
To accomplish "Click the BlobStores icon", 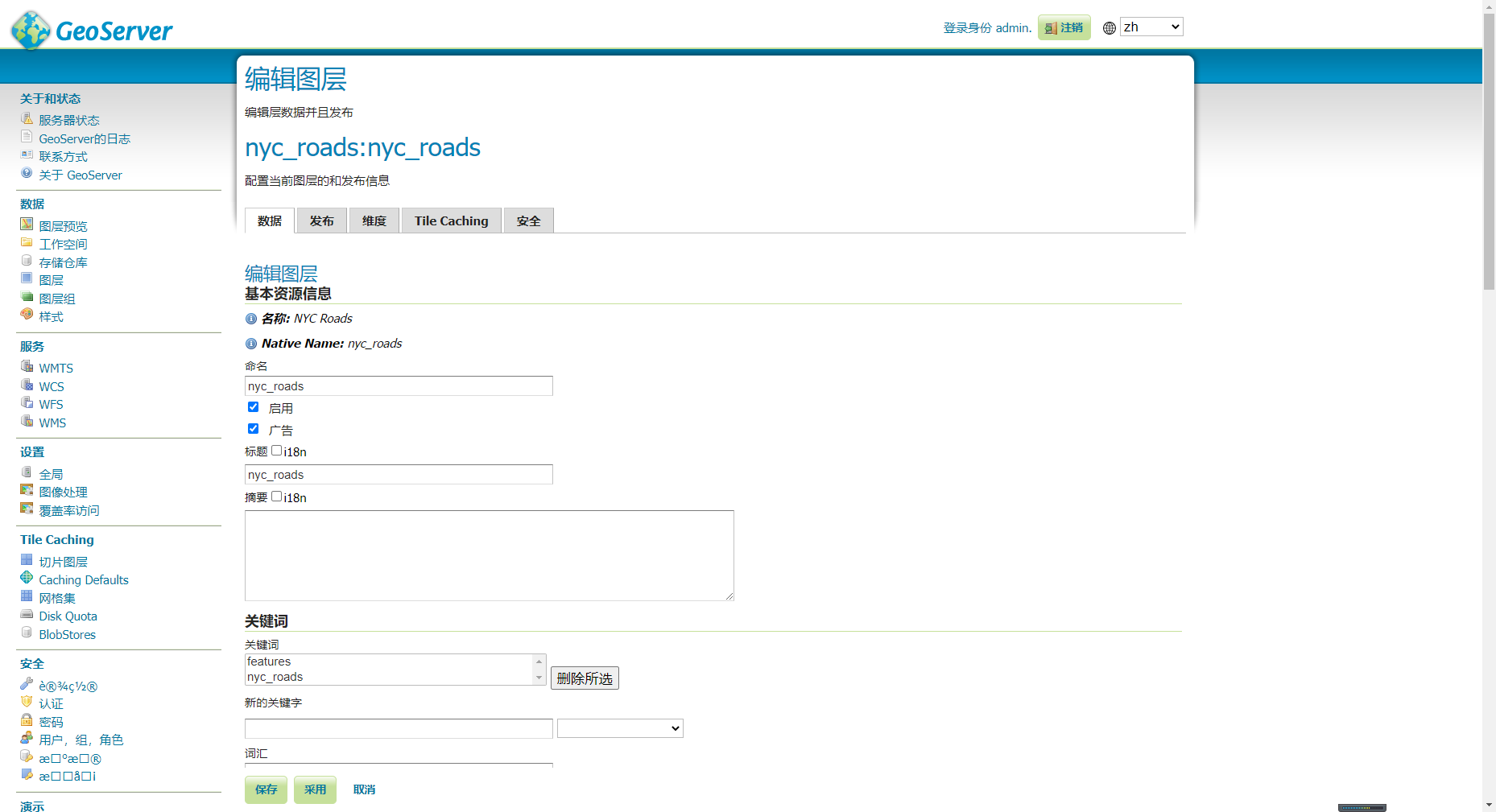I will point(27,633).
